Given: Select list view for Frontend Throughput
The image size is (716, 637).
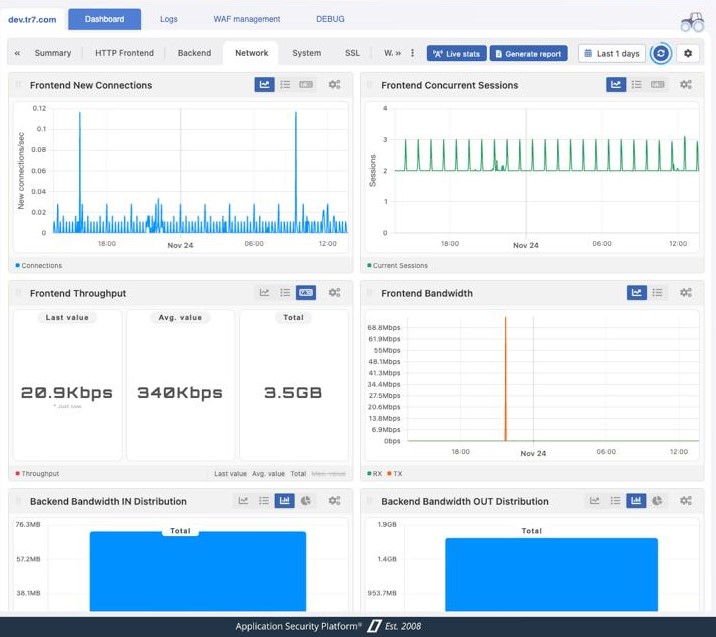Looking at the screenshot, I should 285,293.
